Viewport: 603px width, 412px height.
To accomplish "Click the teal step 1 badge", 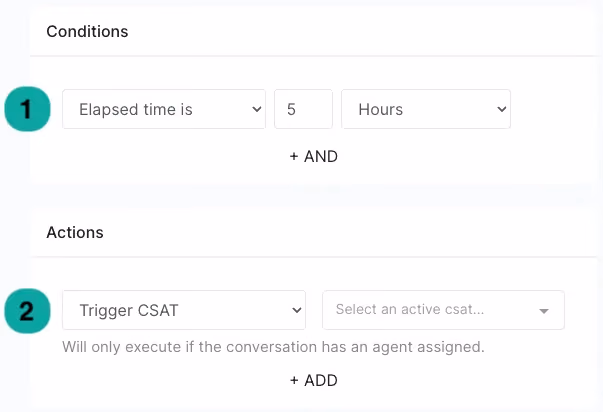I will coord(27,109).
